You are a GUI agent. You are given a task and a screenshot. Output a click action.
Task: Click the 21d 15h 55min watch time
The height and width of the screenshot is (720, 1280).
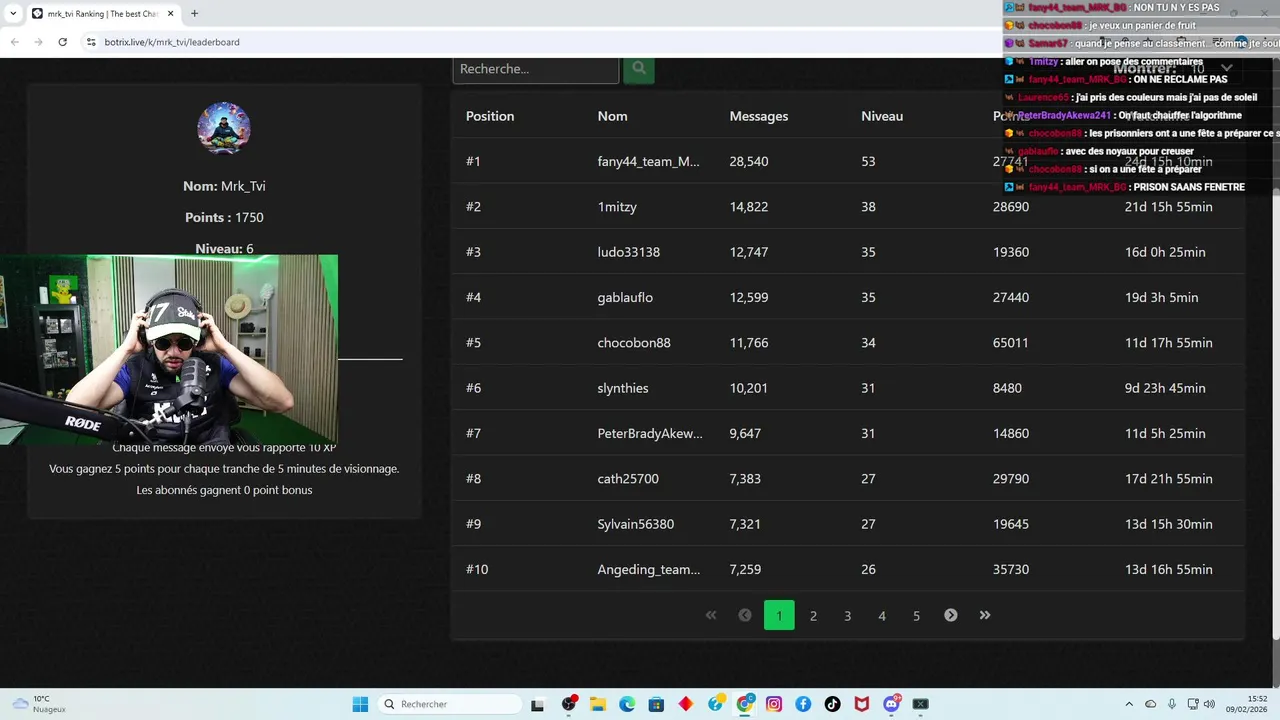pos(1169,207)
